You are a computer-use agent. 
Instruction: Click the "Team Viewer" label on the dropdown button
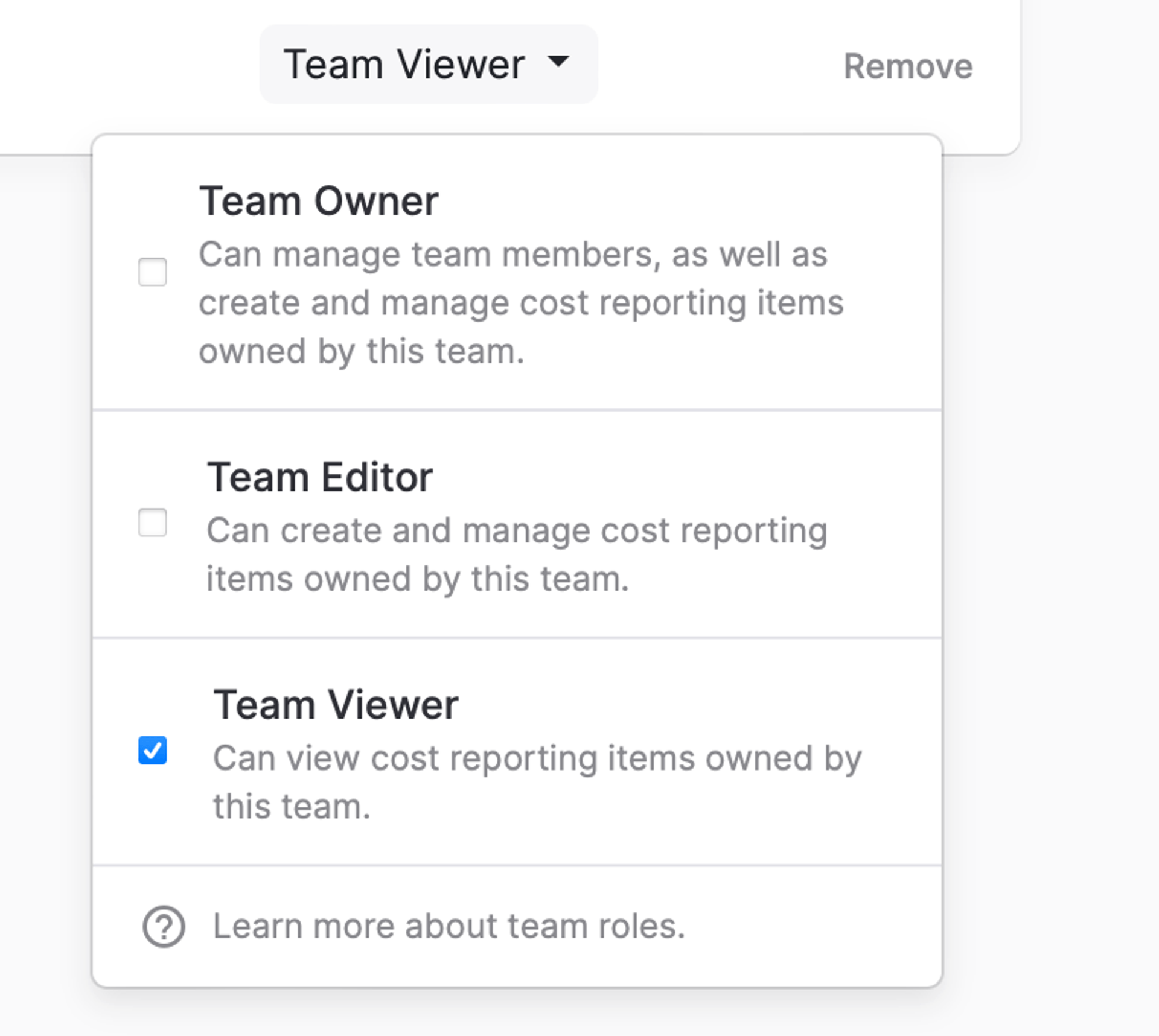404,64
